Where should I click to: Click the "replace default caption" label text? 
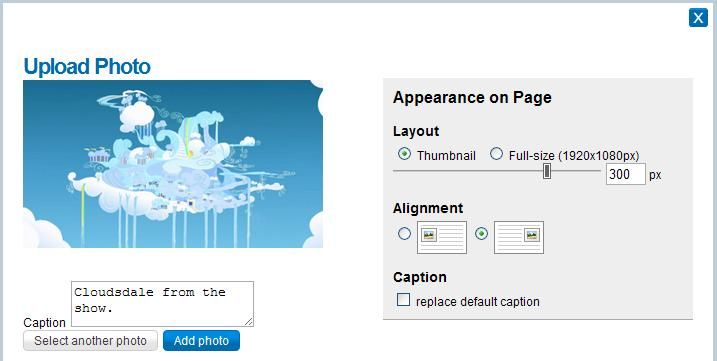[478, 302]
